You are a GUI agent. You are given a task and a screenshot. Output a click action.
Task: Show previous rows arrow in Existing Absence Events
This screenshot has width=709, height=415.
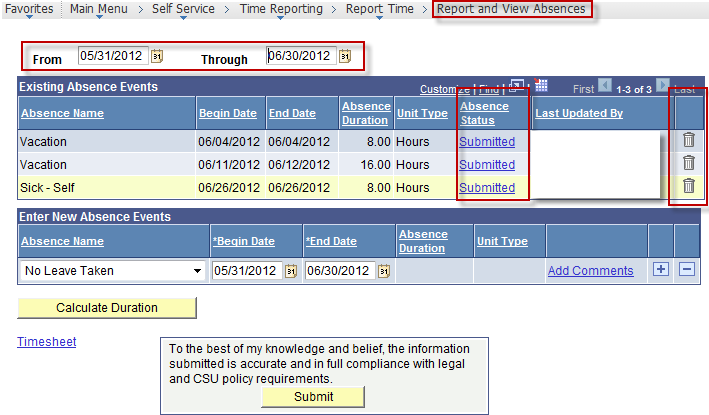[x=605, y=85]
